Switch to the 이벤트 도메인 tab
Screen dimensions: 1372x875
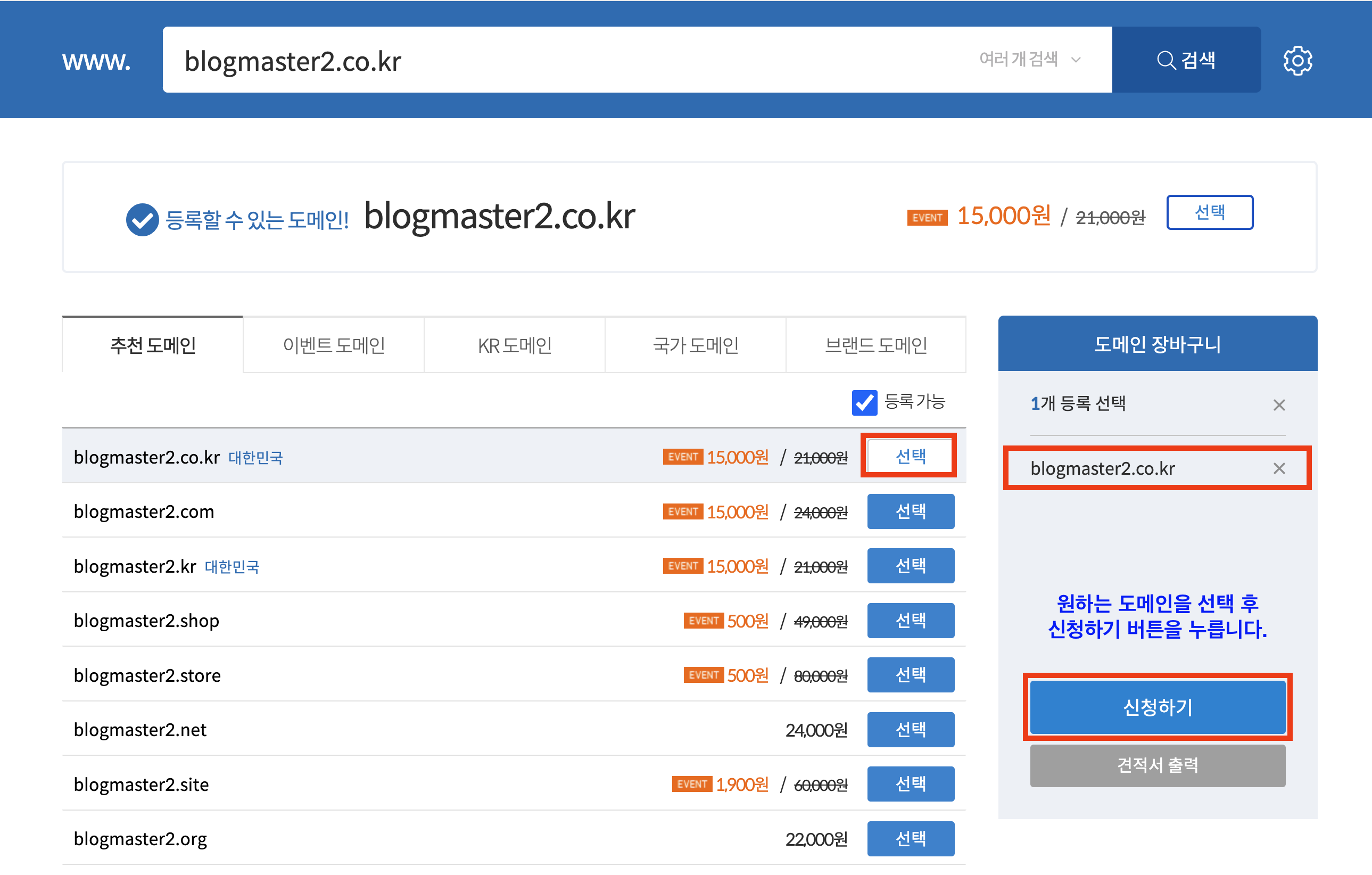tap(334, 345)
